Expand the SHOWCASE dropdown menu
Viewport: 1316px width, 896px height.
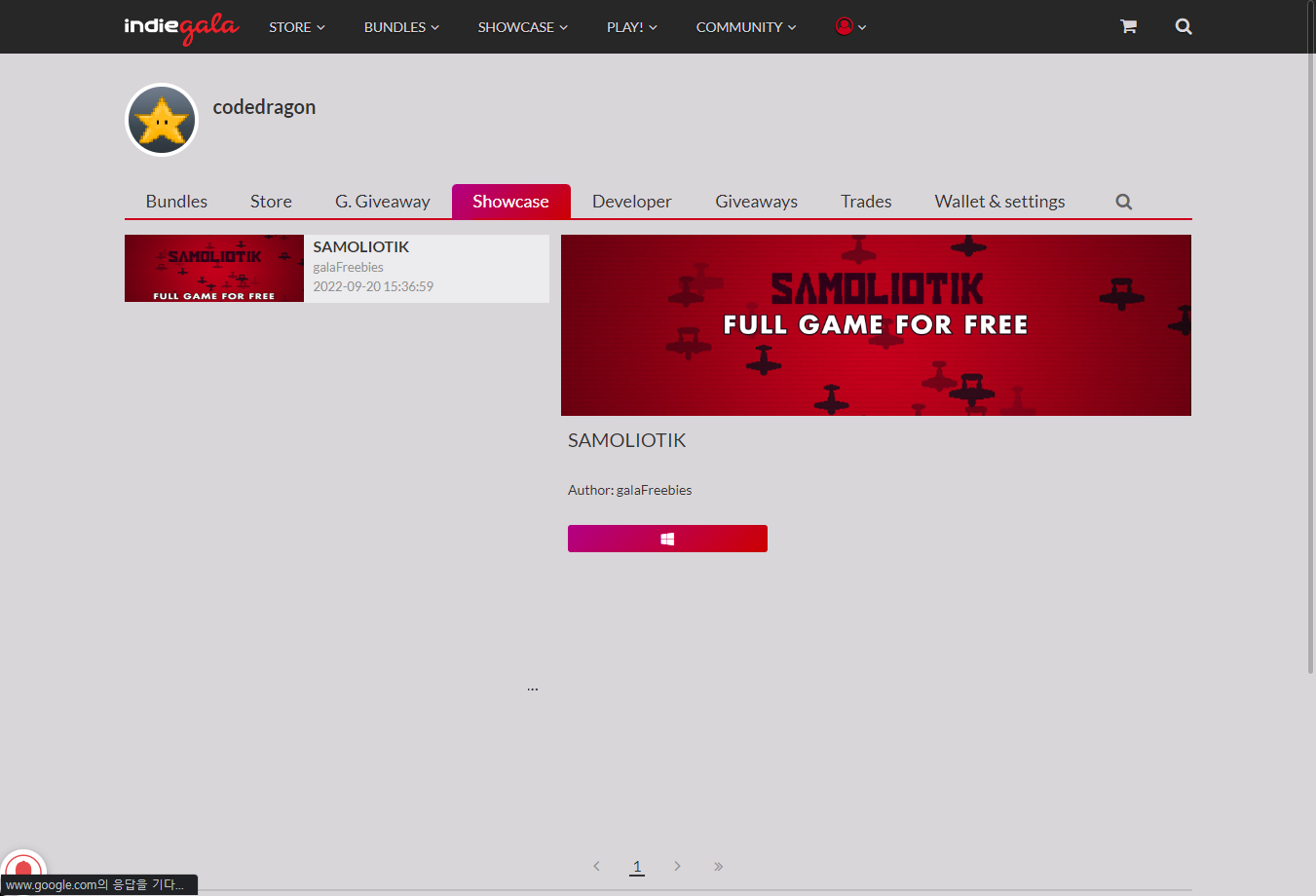pos(522,27)
